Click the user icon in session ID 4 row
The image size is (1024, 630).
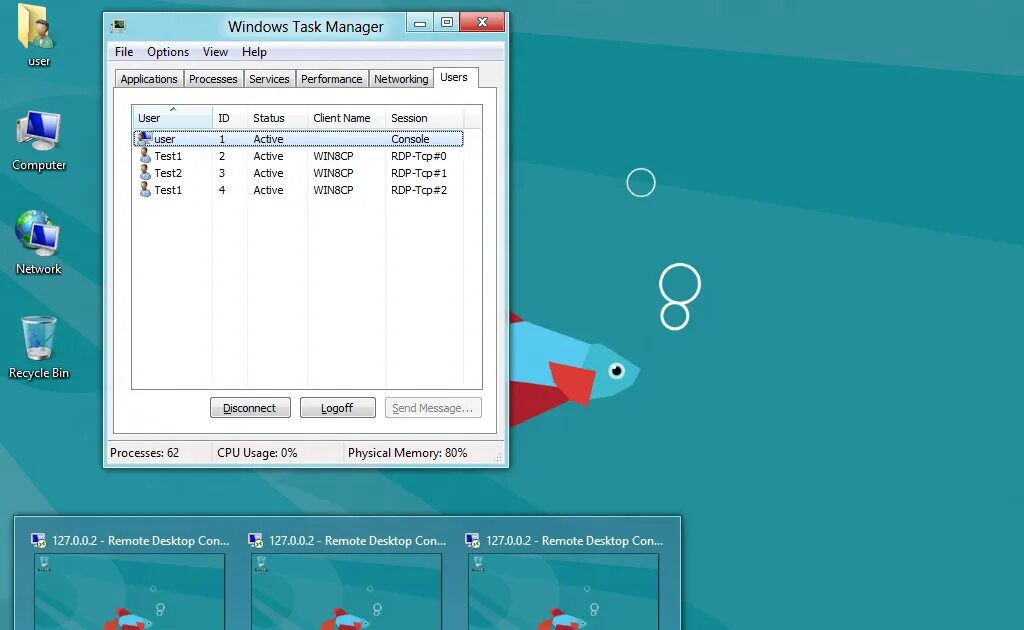145,189
